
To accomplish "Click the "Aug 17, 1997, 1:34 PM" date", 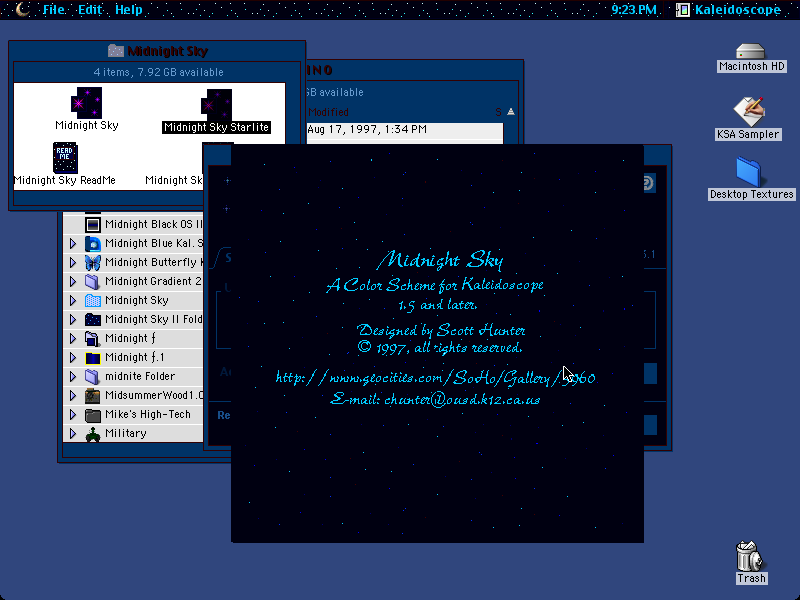I will pos(367,129).
